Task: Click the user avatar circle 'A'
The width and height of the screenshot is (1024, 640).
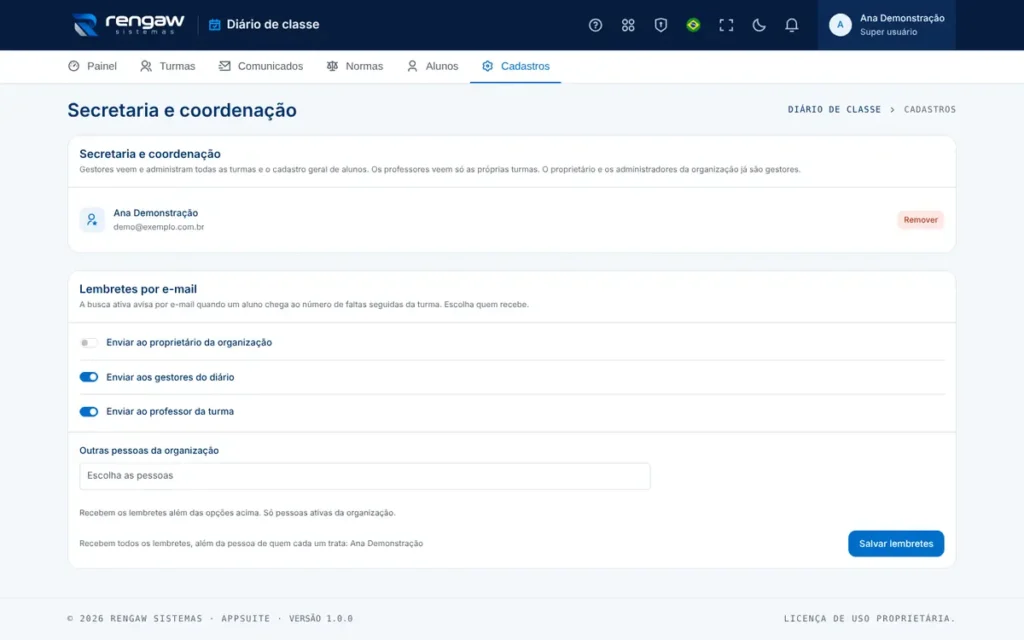Action: [x=840, y=25]
